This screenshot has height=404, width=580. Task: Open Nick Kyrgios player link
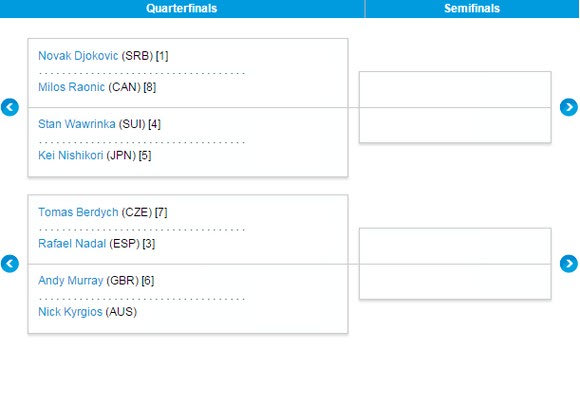coord(70,312)
